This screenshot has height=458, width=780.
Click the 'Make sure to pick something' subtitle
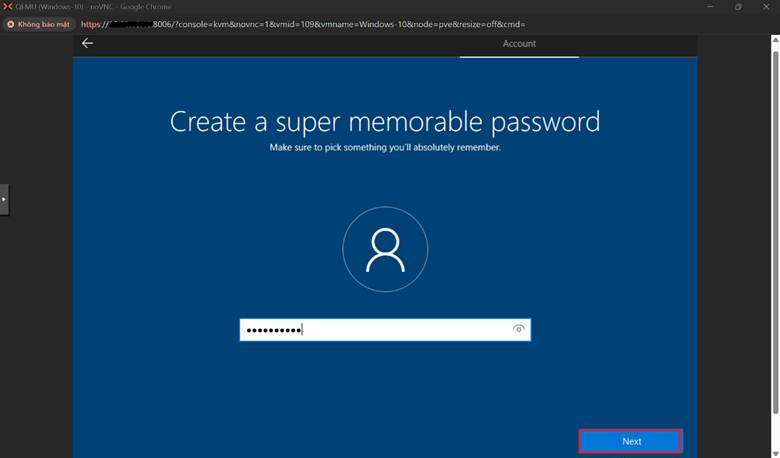coord(385,147)
